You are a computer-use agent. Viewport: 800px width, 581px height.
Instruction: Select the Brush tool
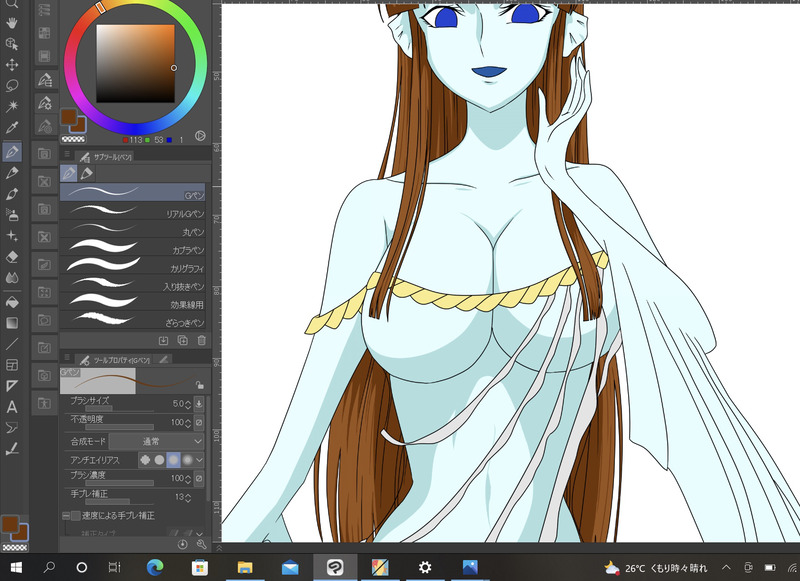[12, 194]
